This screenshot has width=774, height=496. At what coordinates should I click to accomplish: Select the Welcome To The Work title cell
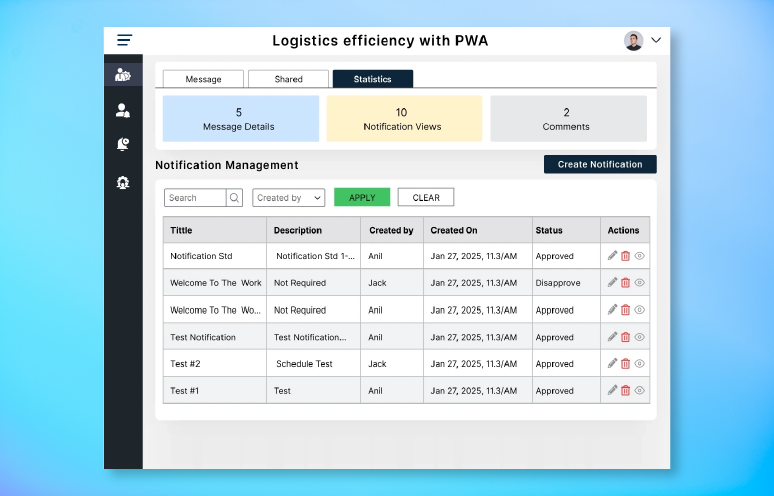pyautogui.click(x=215, y=283)
